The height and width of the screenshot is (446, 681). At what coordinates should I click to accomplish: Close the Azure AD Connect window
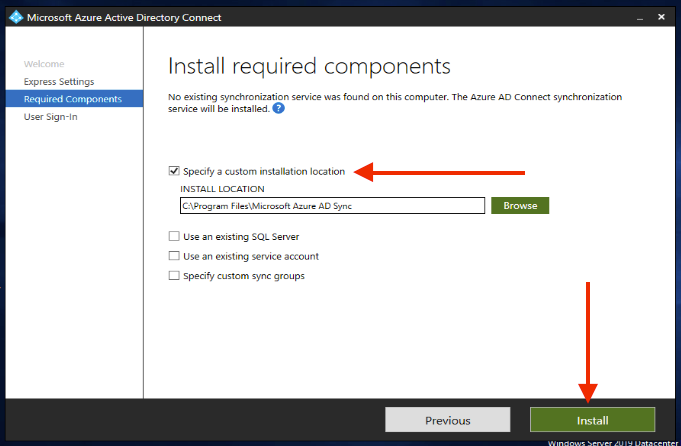[661, 17]
